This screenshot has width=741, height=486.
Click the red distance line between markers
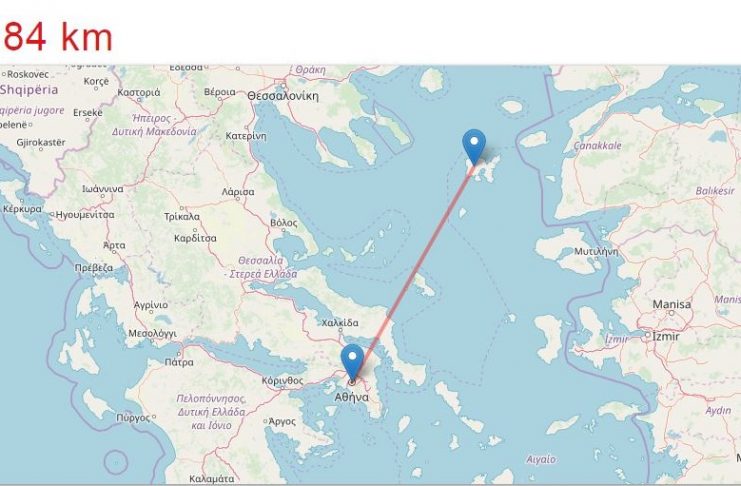(414, 273)
